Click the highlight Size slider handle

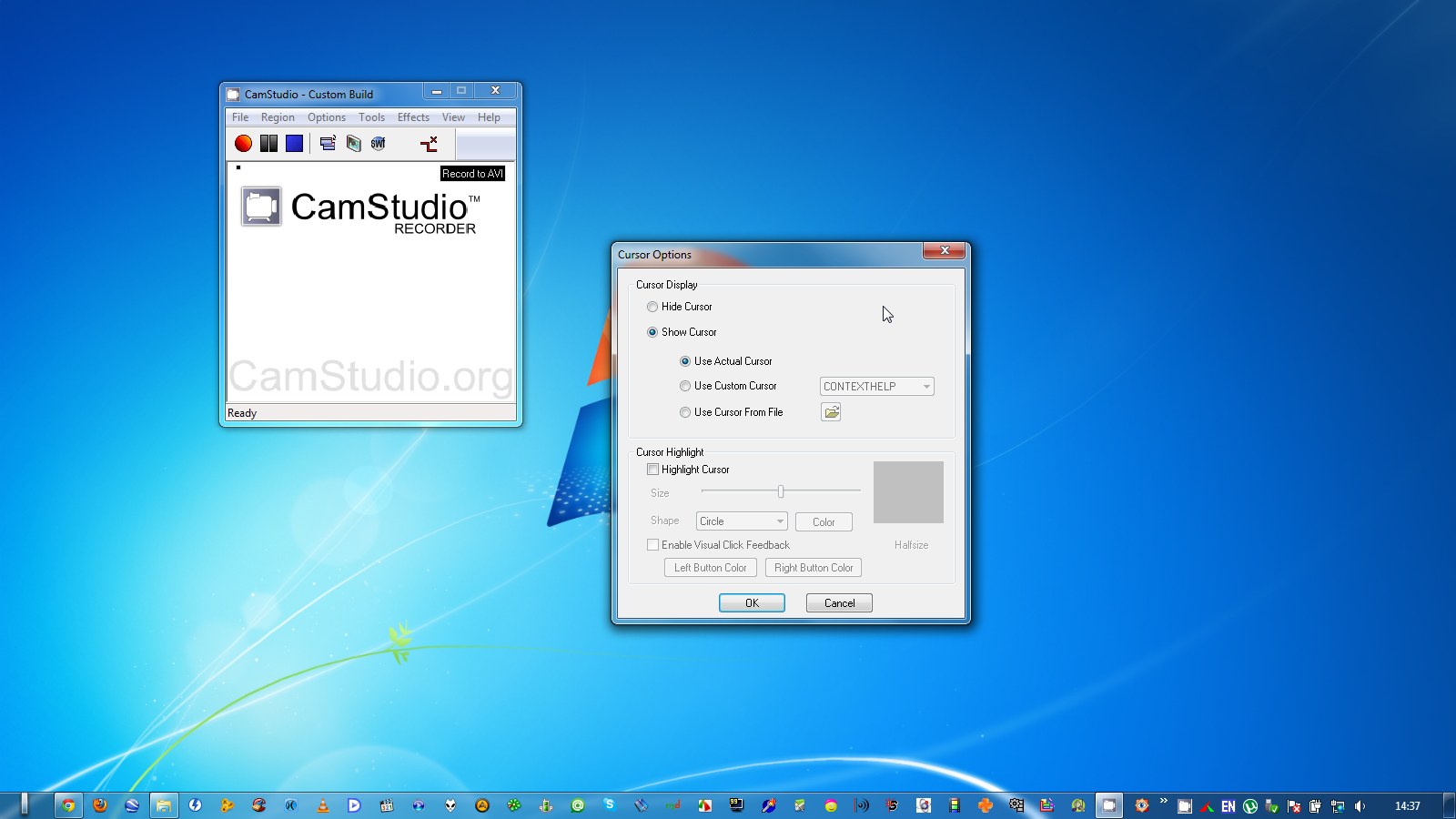click(x=781, y=491)
